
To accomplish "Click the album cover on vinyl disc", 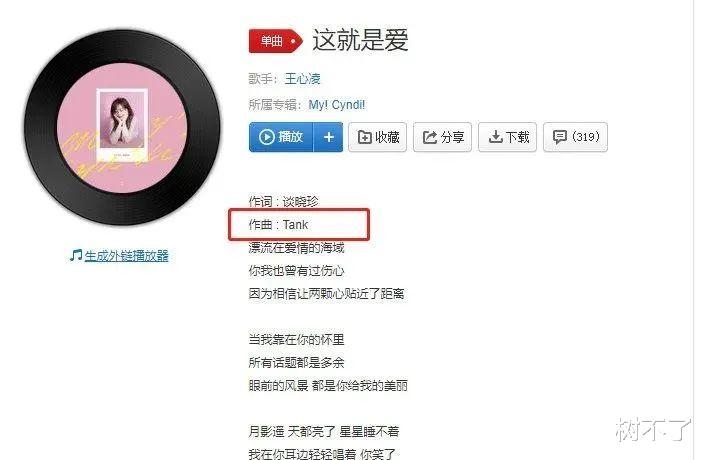I will click(x=122, y=126).
